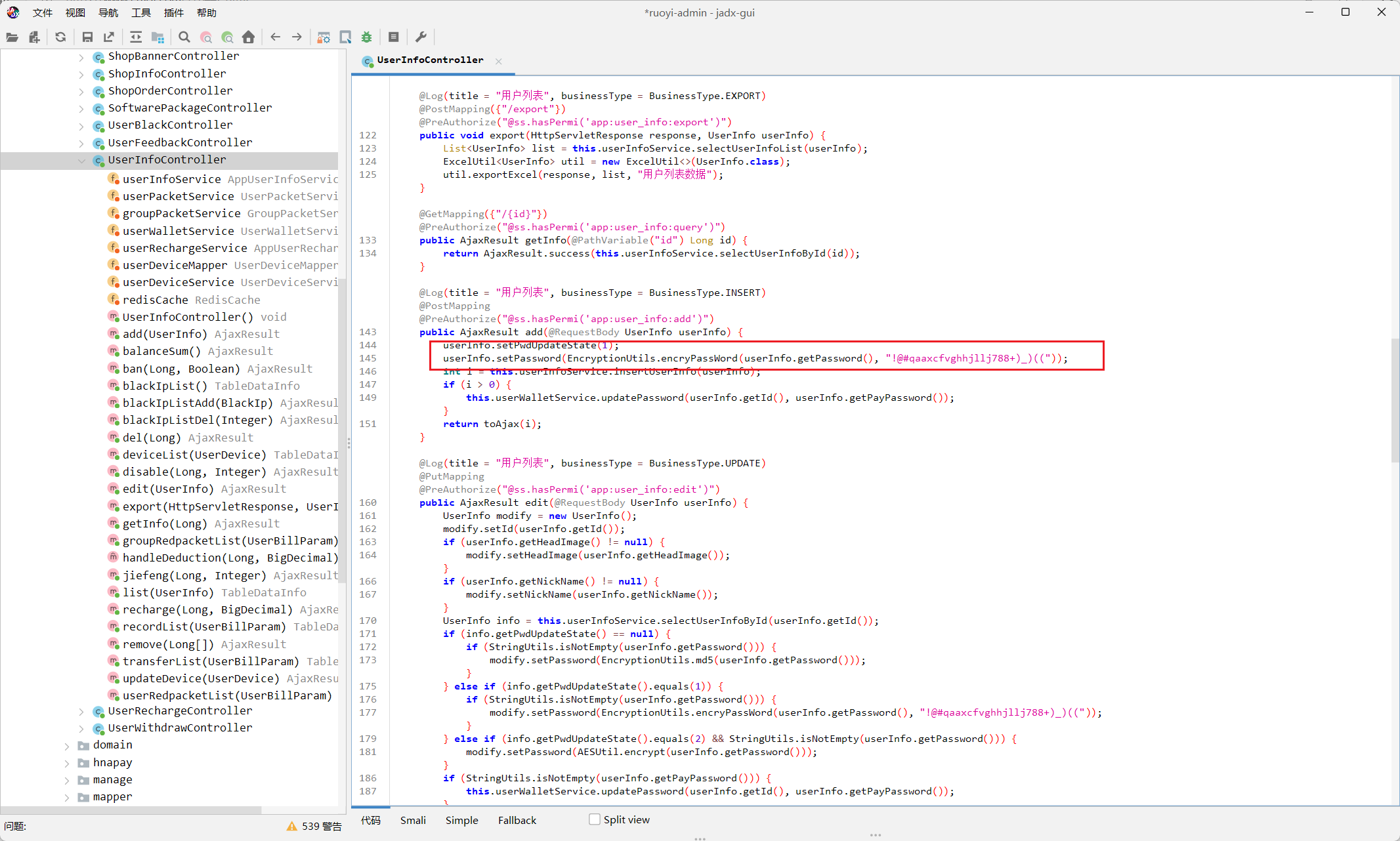Expand UserBlackController tree node
The width and height of the screenshot is (1400, 841).
click(81, 125)
